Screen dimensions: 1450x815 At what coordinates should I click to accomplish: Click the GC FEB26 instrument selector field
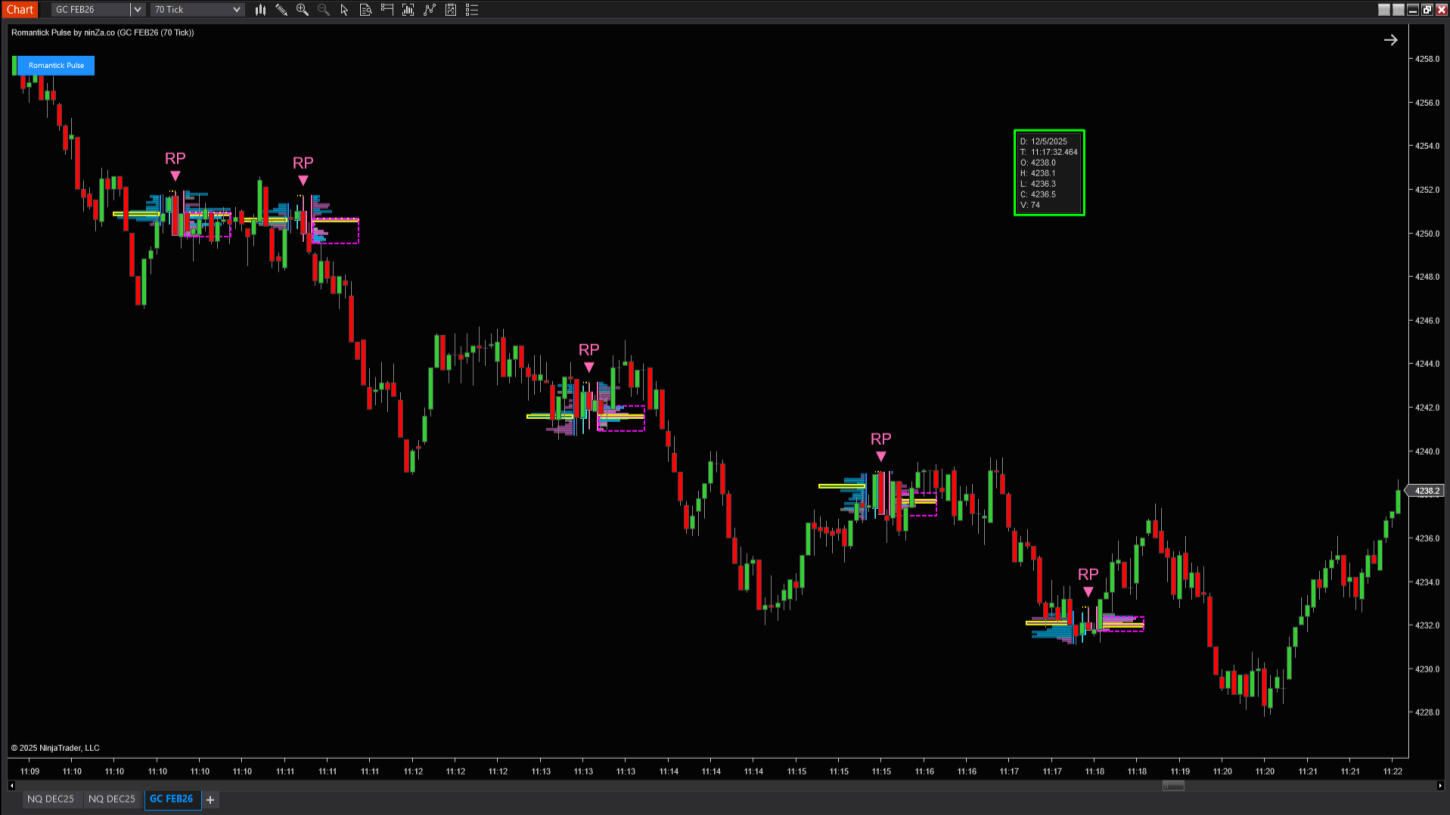click(x=90, y=10)
